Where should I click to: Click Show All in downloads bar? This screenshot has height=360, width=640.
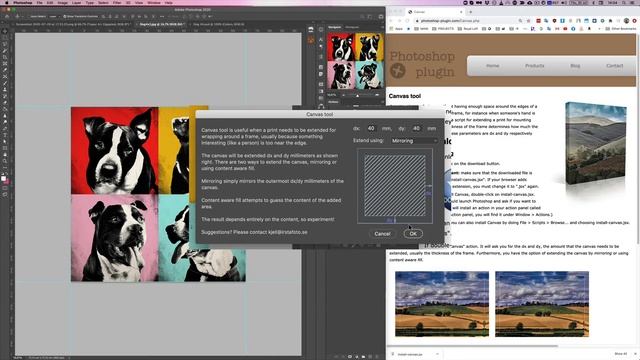(620, 354)
